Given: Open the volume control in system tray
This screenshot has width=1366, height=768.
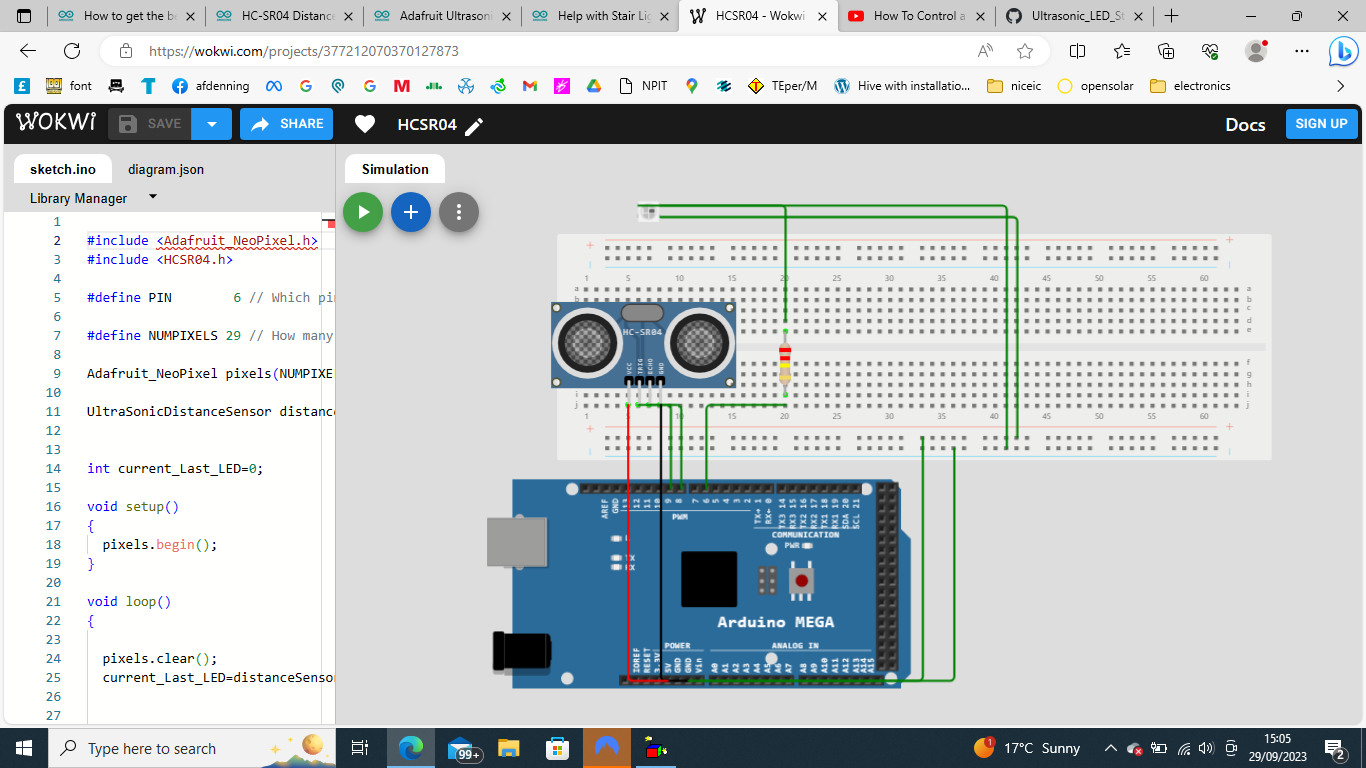Looking at the screenshot, I should click(1206, 748).
